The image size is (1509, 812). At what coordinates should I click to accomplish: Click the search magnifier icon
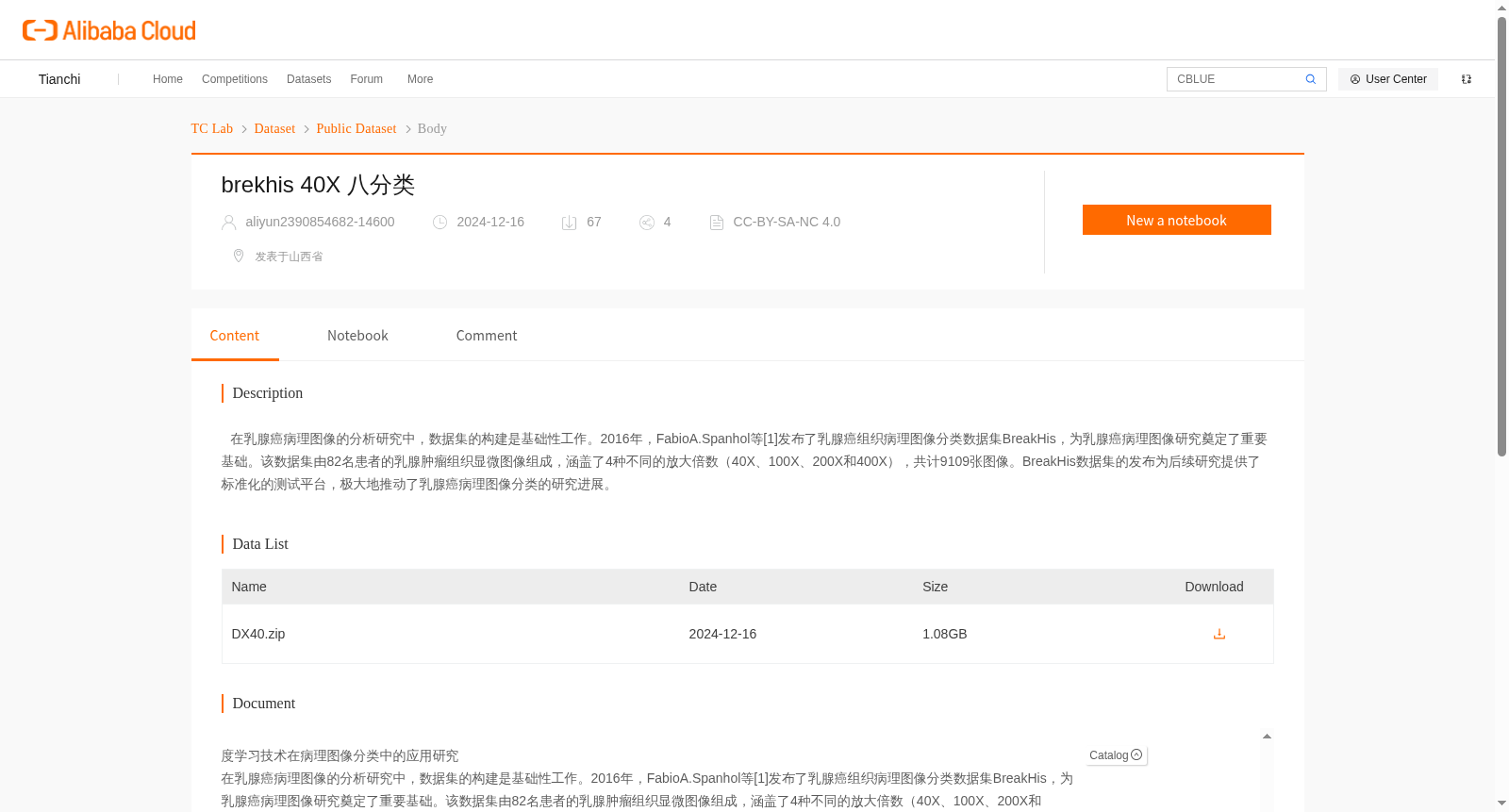[x=1311, y=79]
